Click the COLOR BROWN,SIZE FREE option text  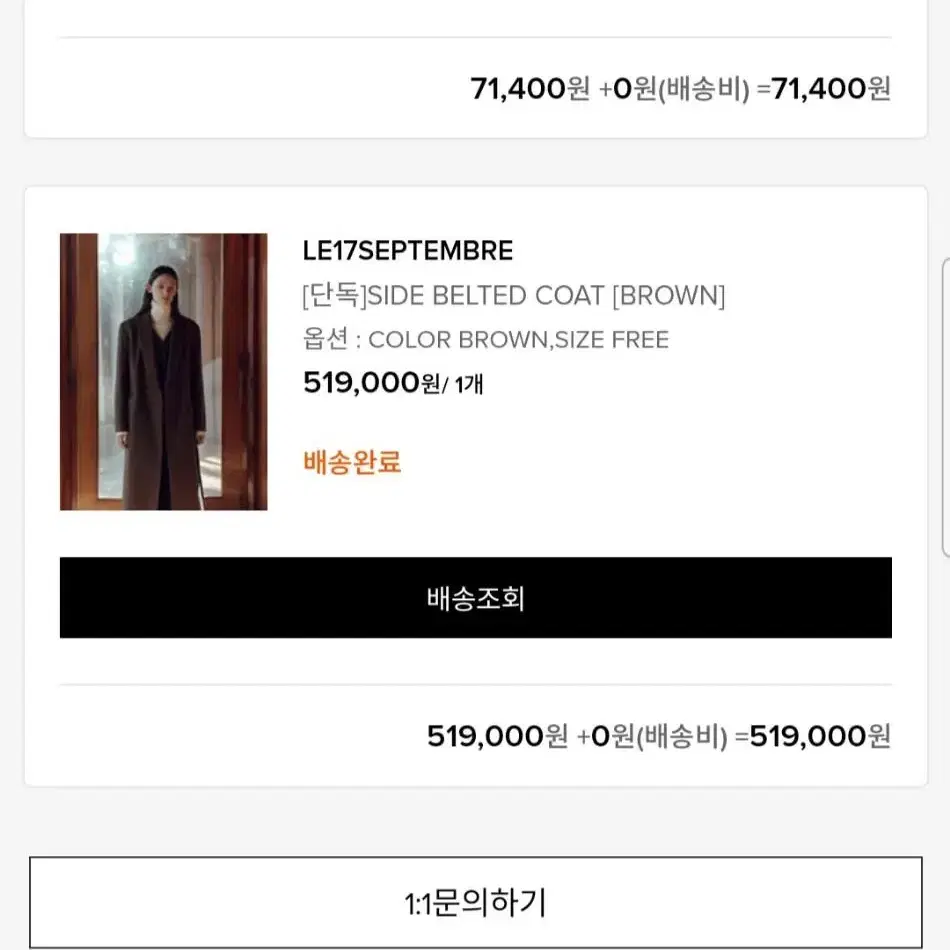click(519, 340)
